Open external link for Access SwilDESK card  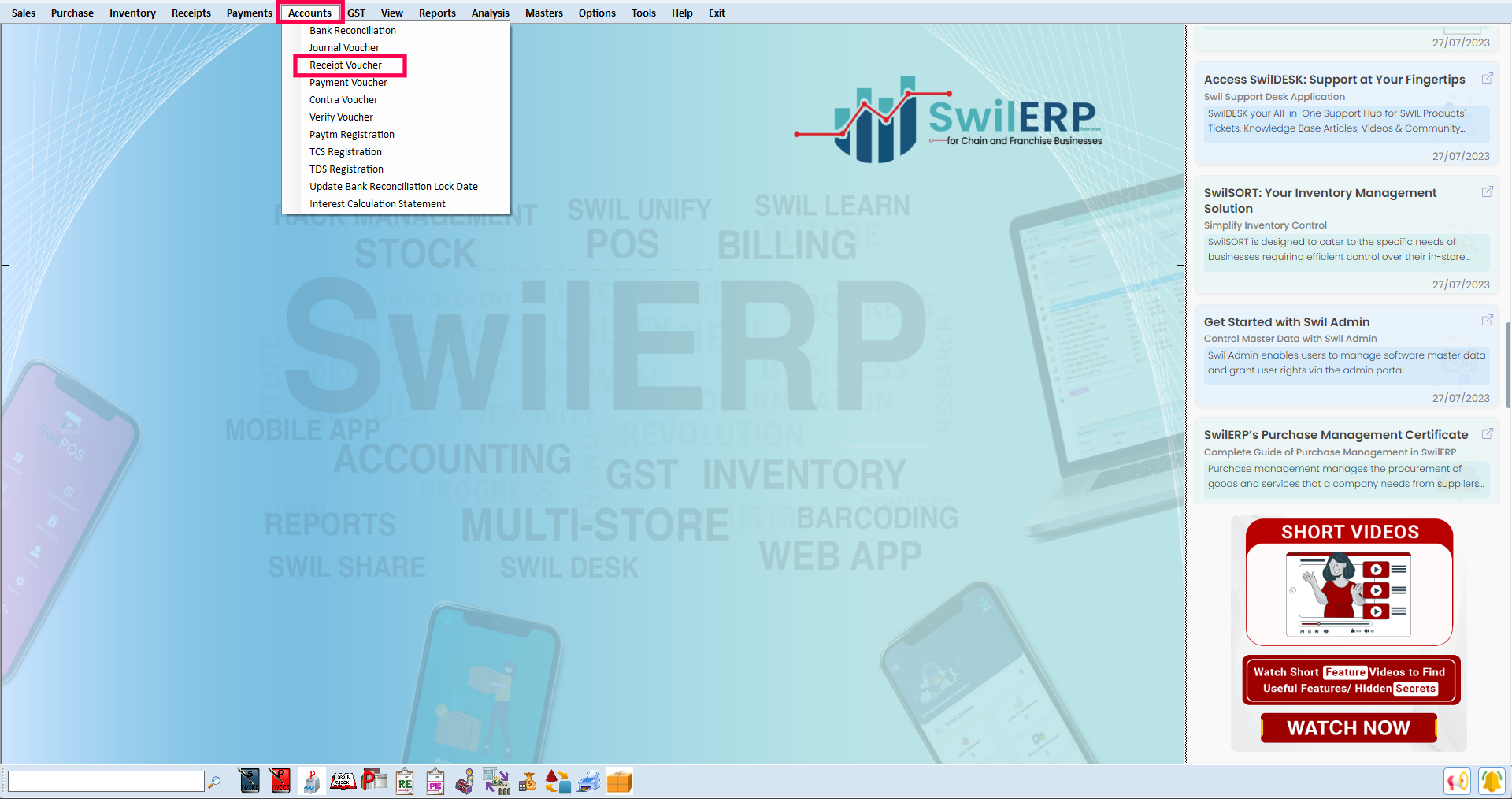1488,79
